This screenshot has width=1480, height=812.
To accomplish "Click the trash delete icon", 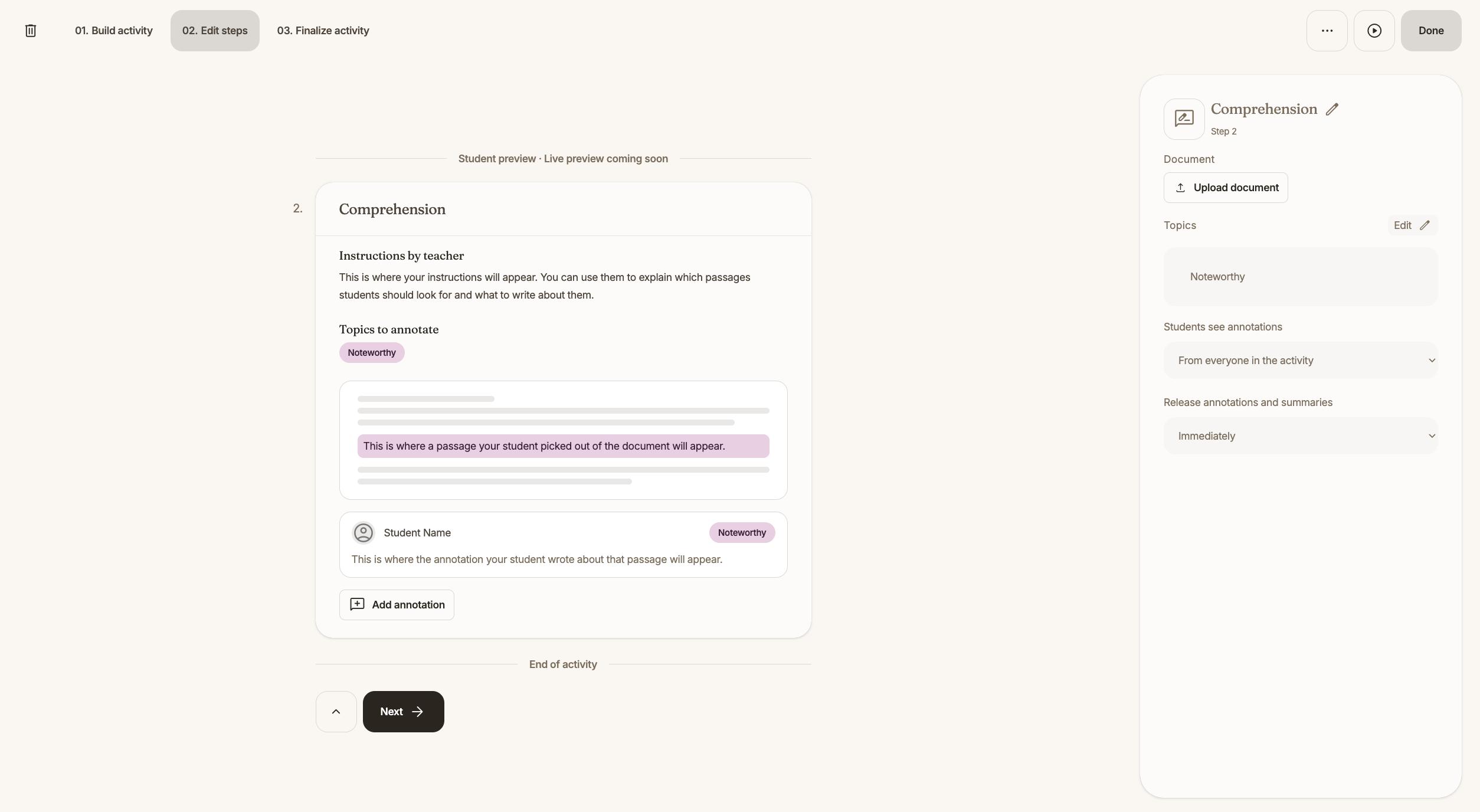I will tap(31, 31).
